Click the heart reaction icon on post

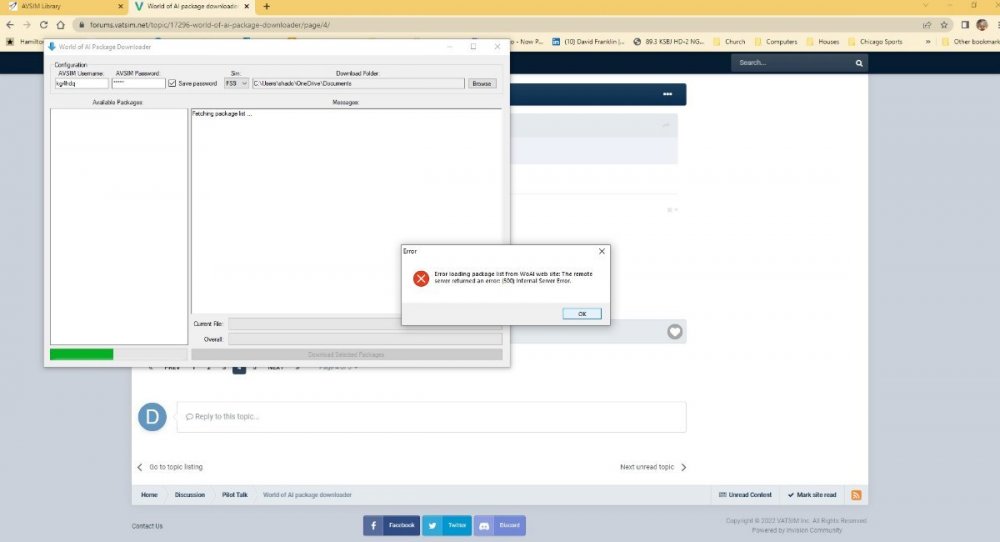click(x=675, y=332)
